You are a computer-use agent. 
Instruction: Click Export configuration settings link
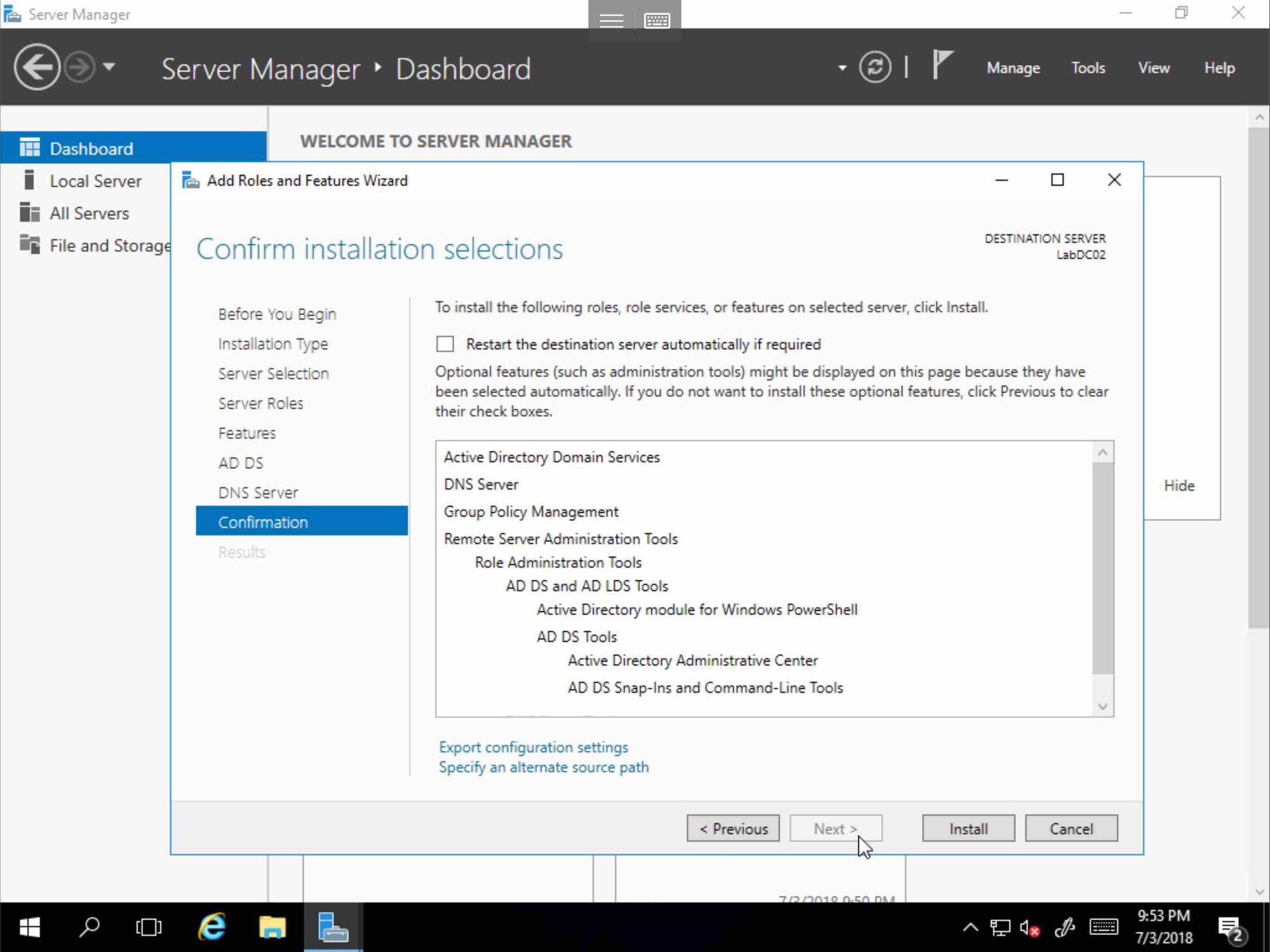coord(533,748)
